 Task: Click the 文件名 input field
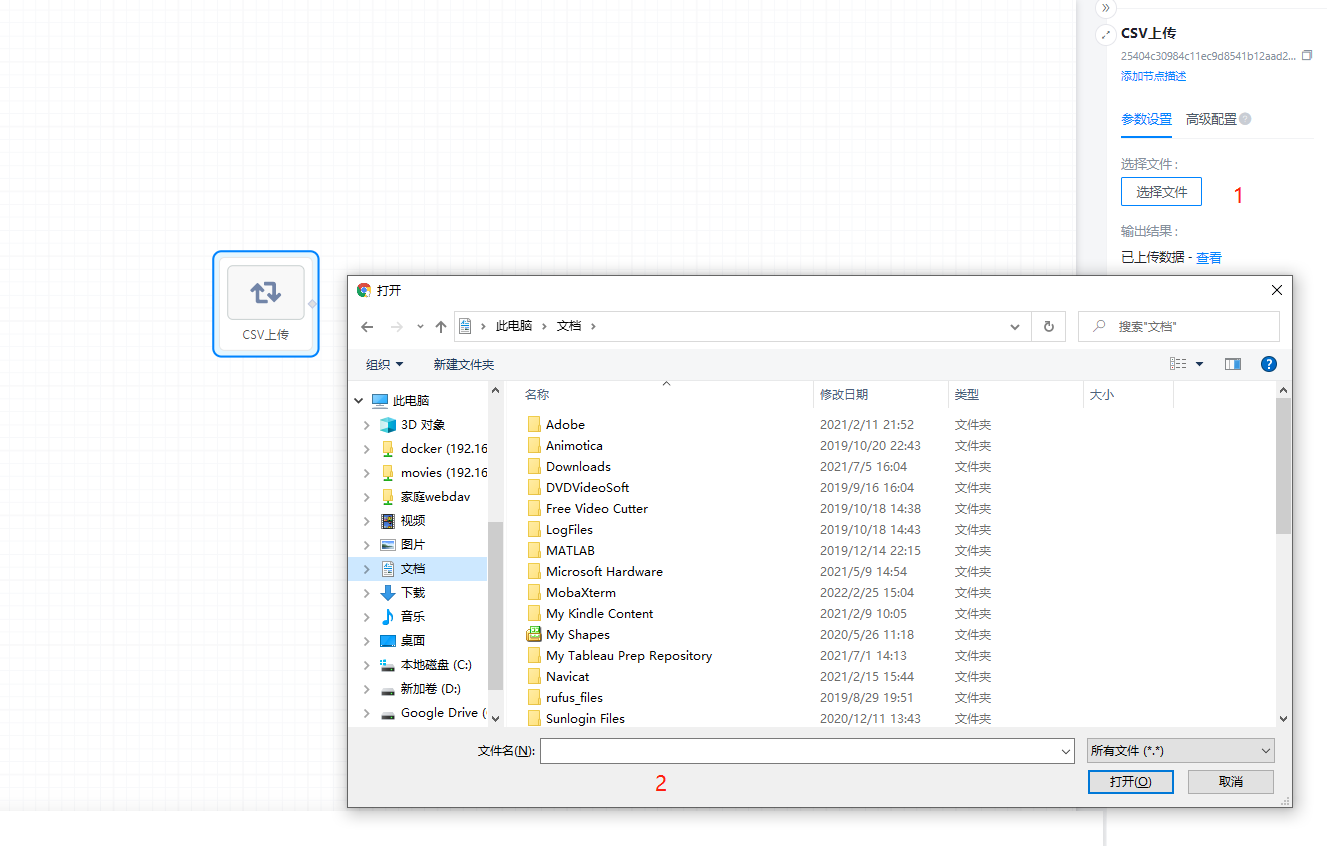[x=800, y=751]
